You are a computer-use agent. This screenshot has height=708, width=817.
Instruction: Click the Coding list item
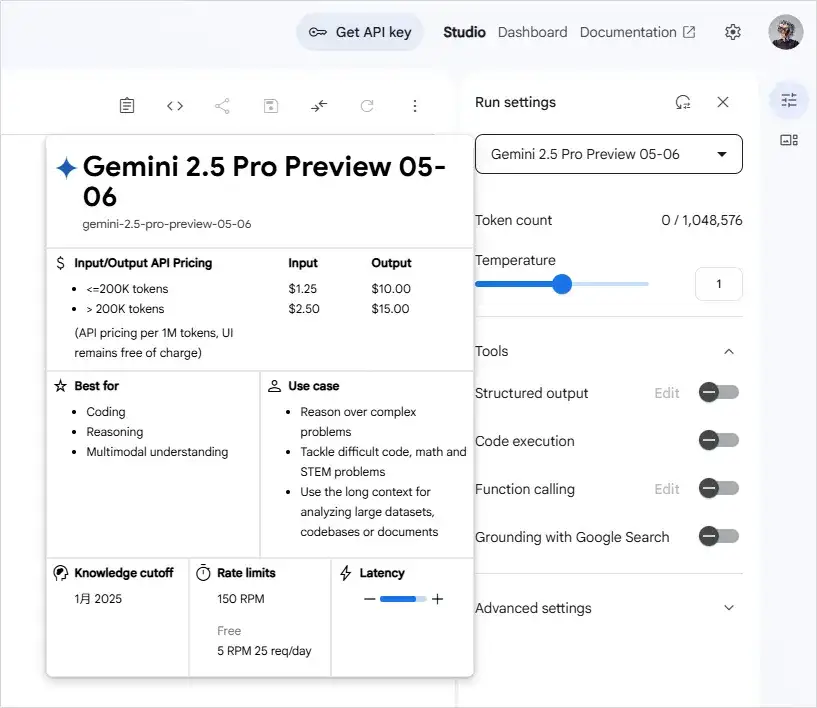(x=106, y=412)
